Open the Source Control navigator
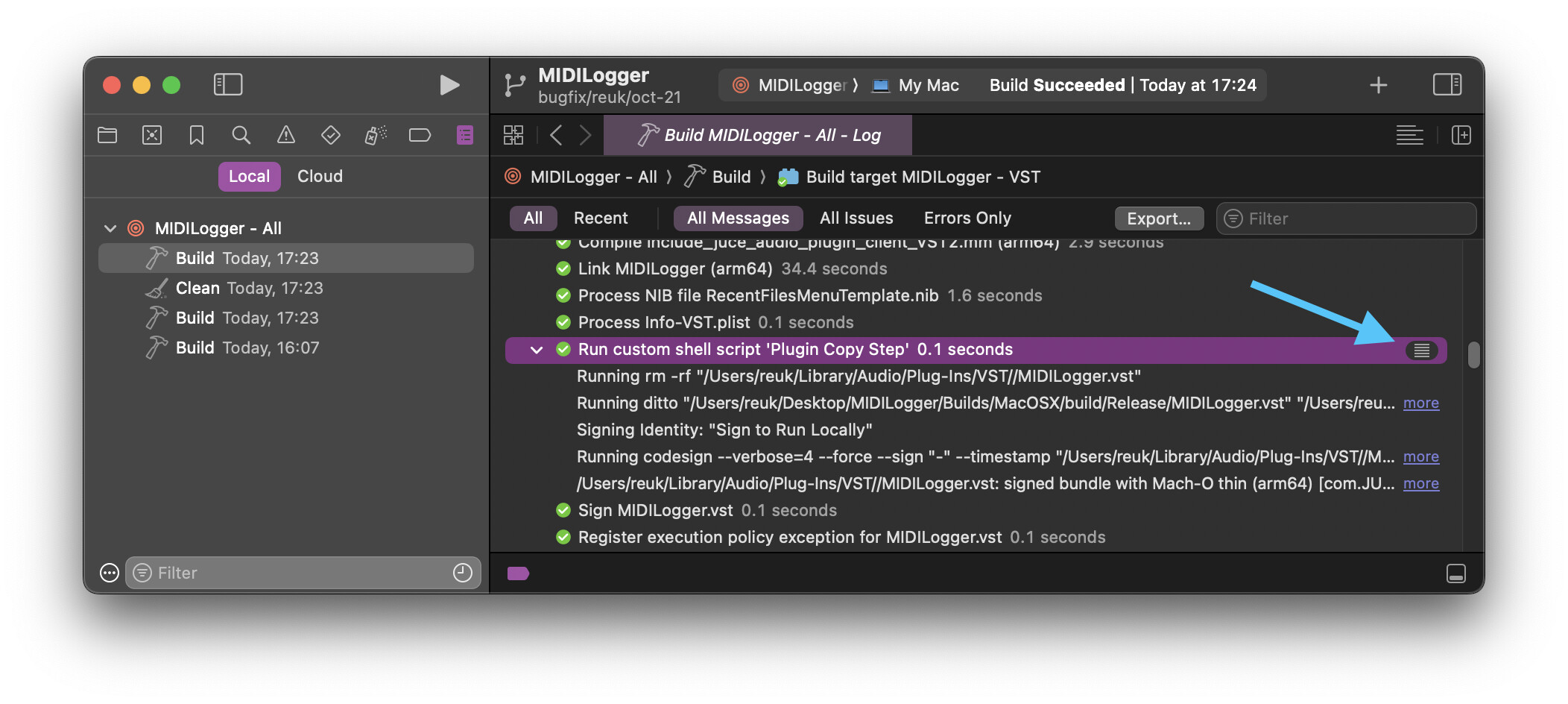1568x704 pixels. point(152,135)
